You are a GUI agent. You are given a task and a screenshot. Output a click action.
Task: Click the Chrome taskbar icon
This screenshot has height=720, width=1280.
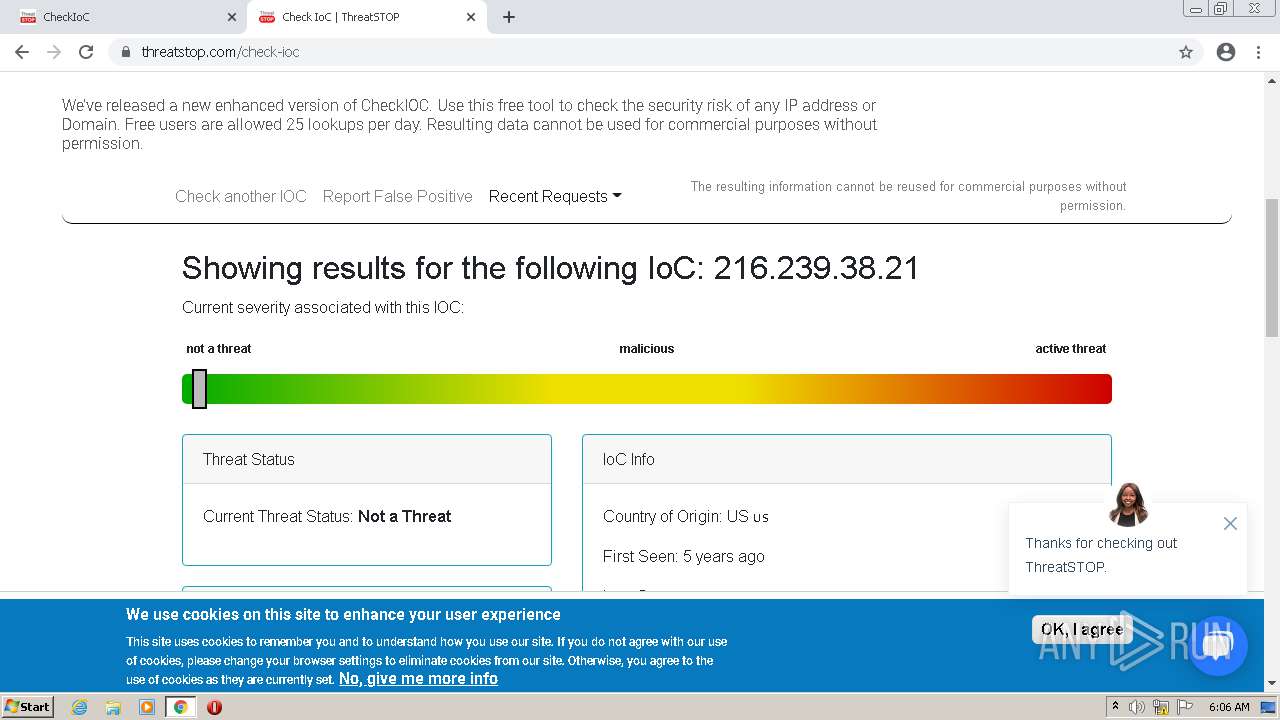pos(181,707)
